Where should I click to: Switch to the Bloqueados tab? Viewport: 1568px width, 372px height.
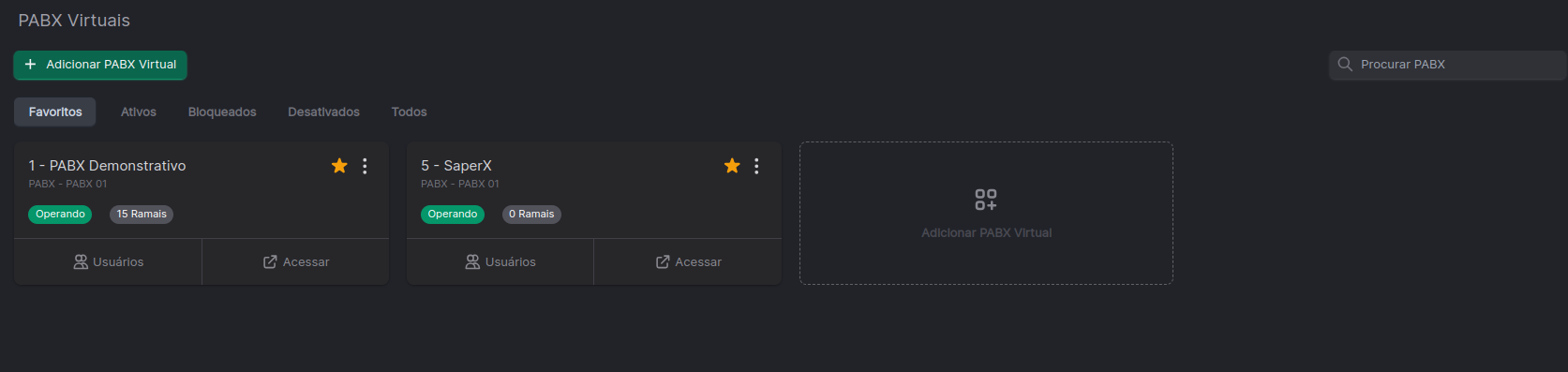click(222, 112)
